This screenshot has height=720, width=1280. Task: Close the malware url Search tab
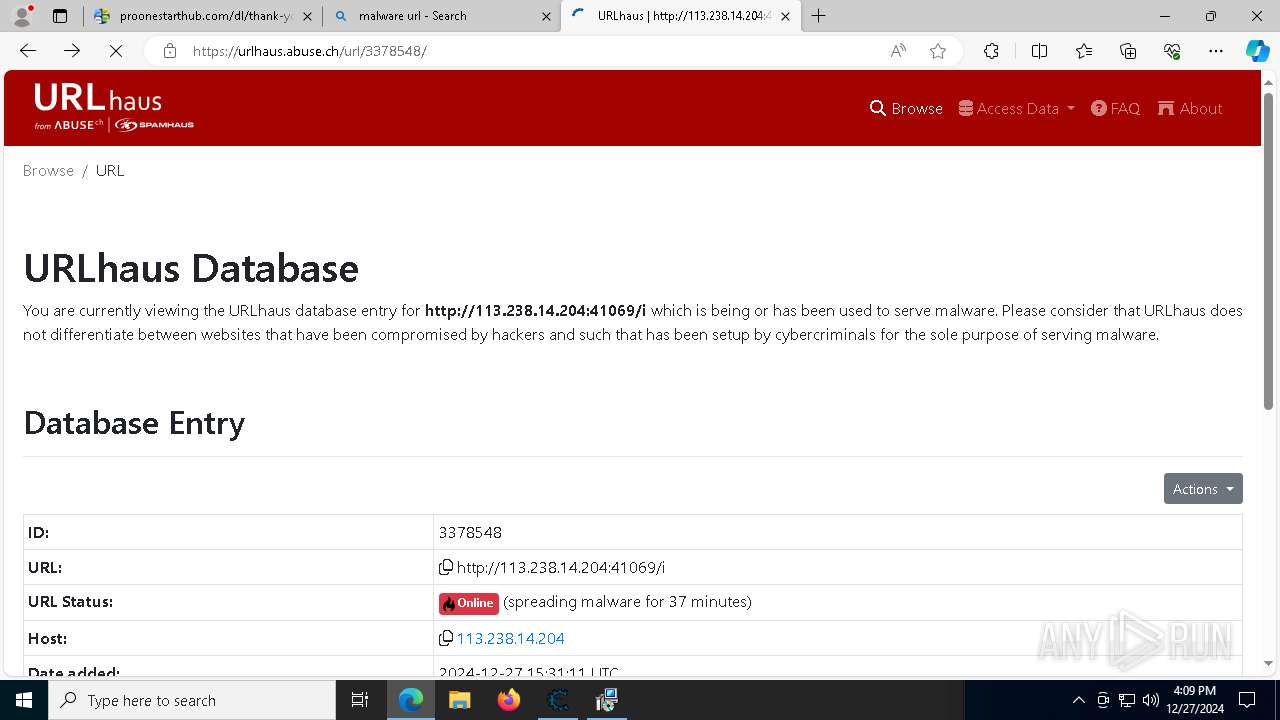(546, 16)
